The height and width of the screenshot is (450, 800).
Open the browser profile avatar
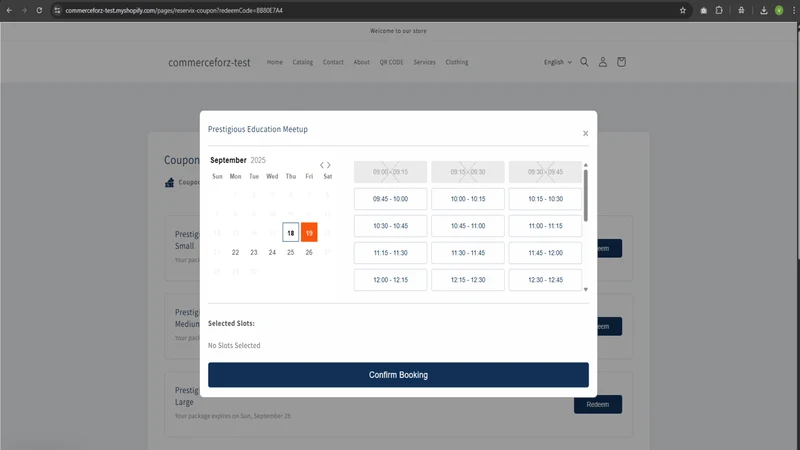pos(779,10)
